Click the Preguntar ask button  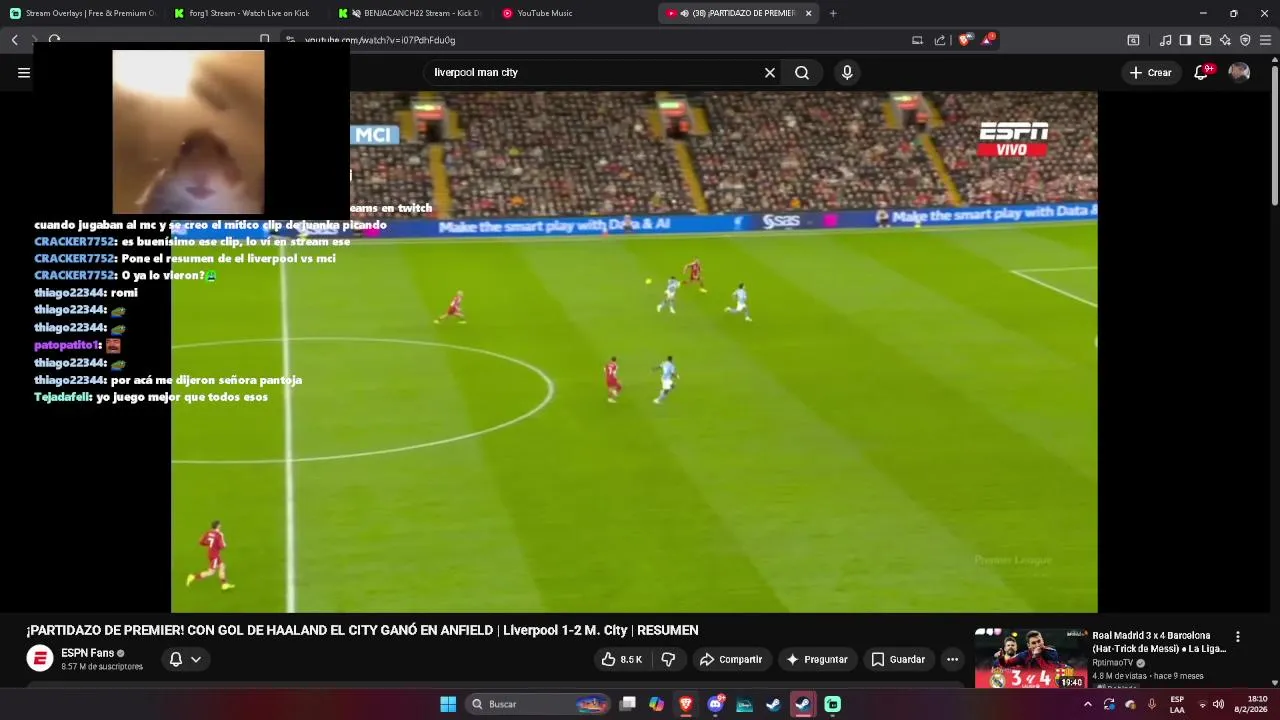(x=817, y=659)
